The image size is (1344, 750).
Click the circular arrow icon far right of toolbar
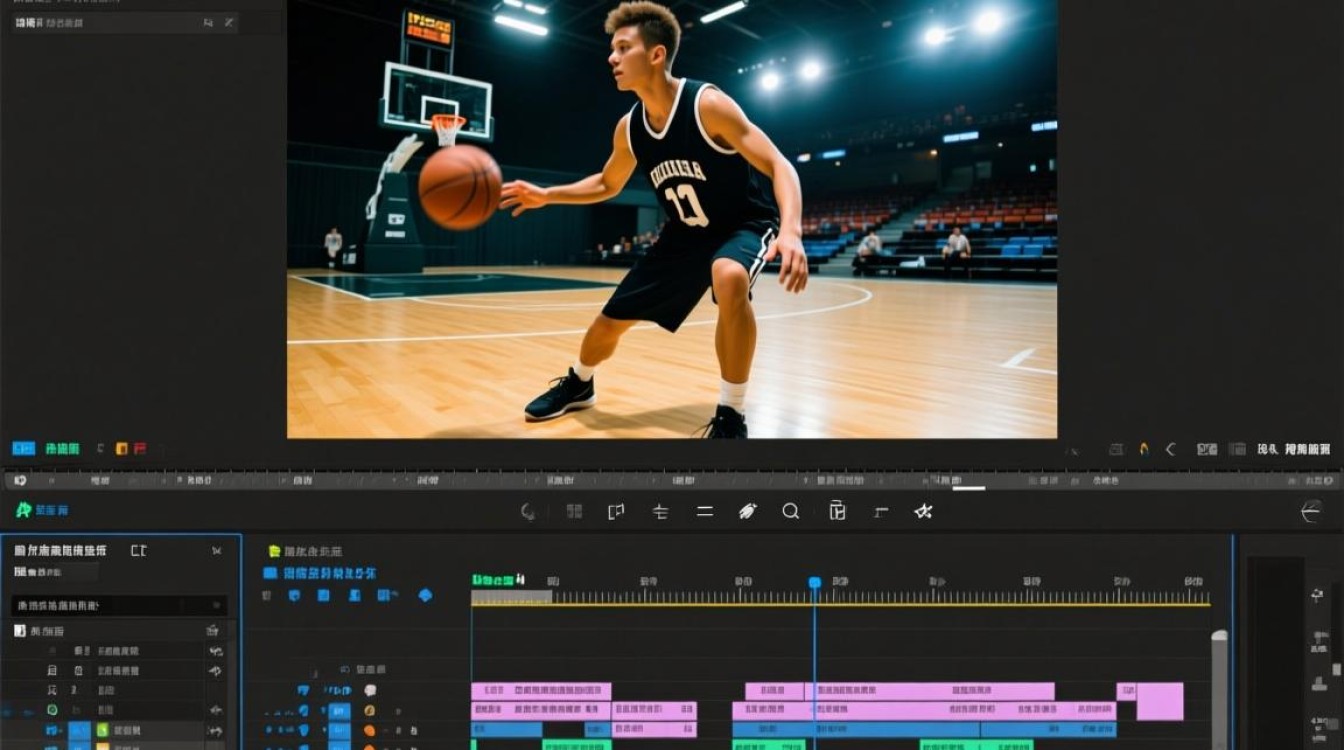[1310, 512]
